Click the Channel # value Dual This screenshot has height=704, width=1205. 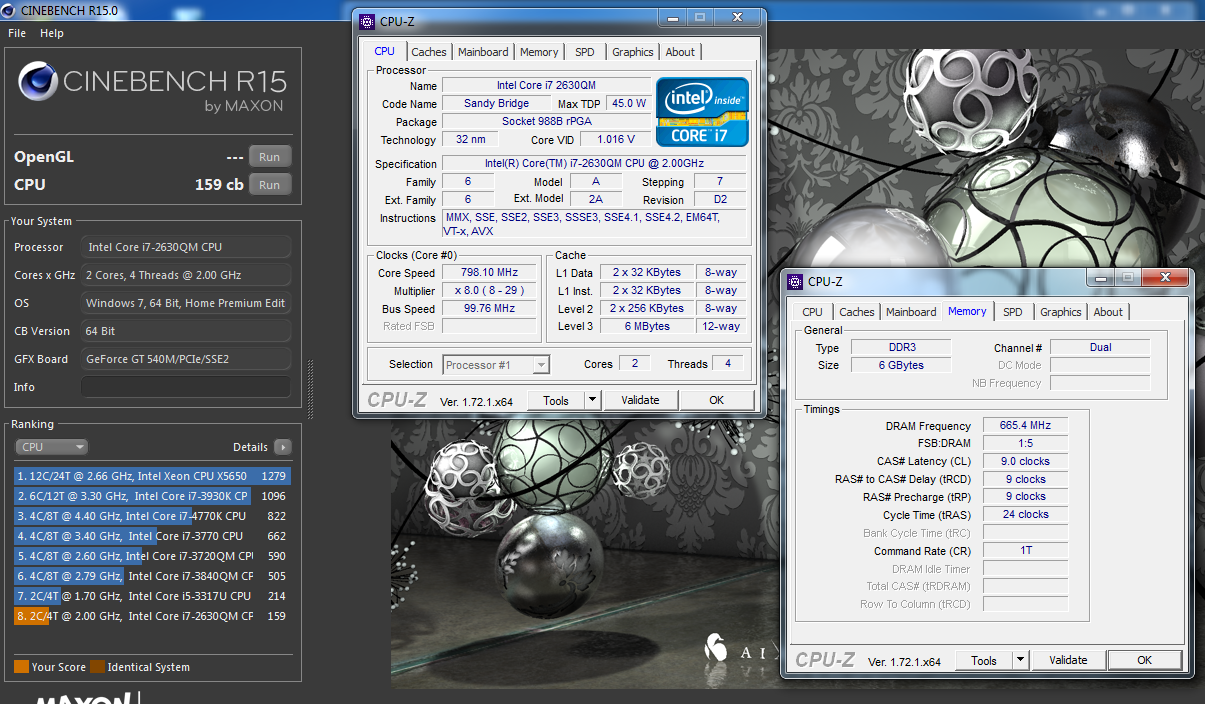click(x=1100, y=347)
